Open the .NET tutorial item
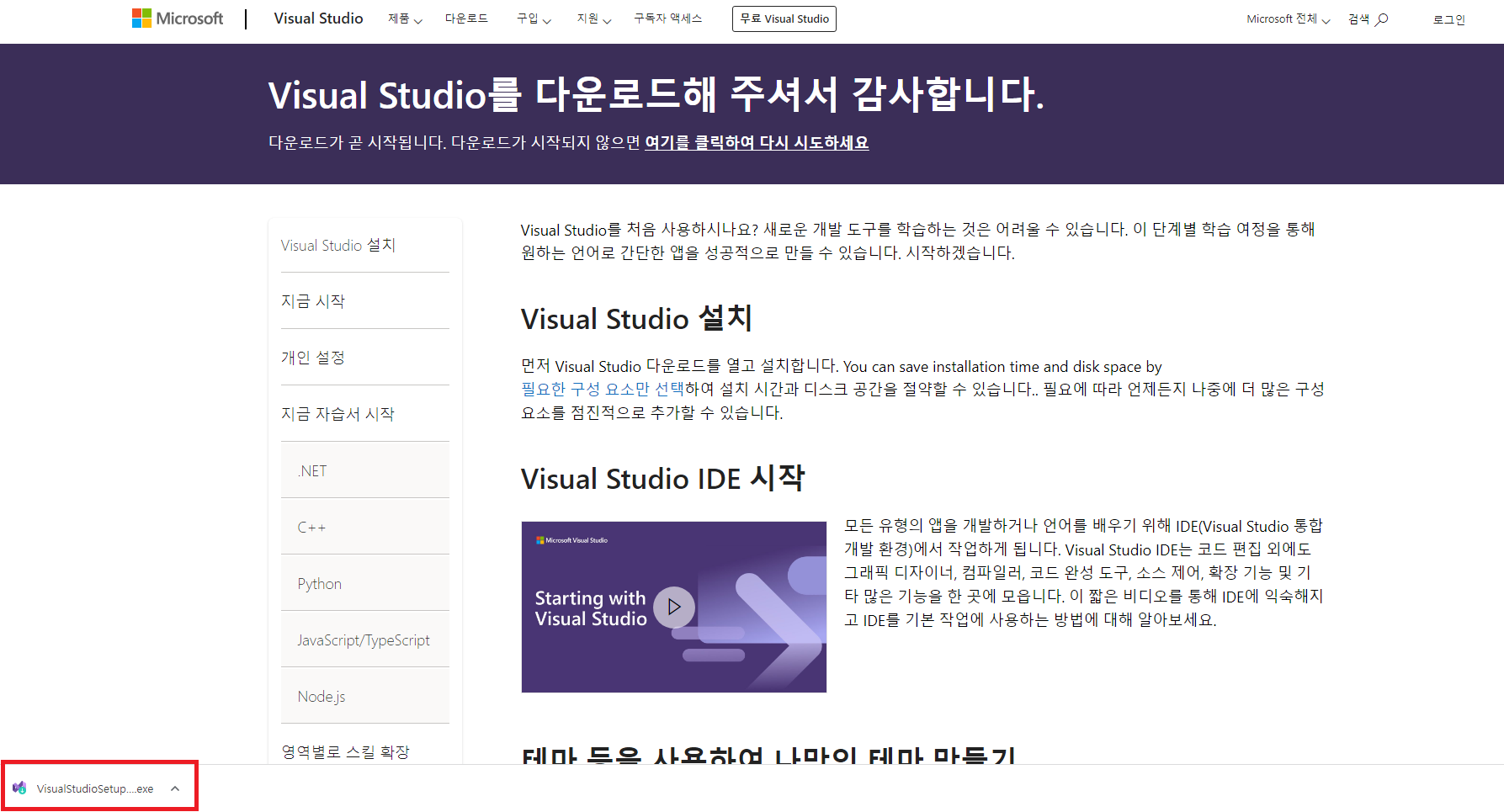 364,470
